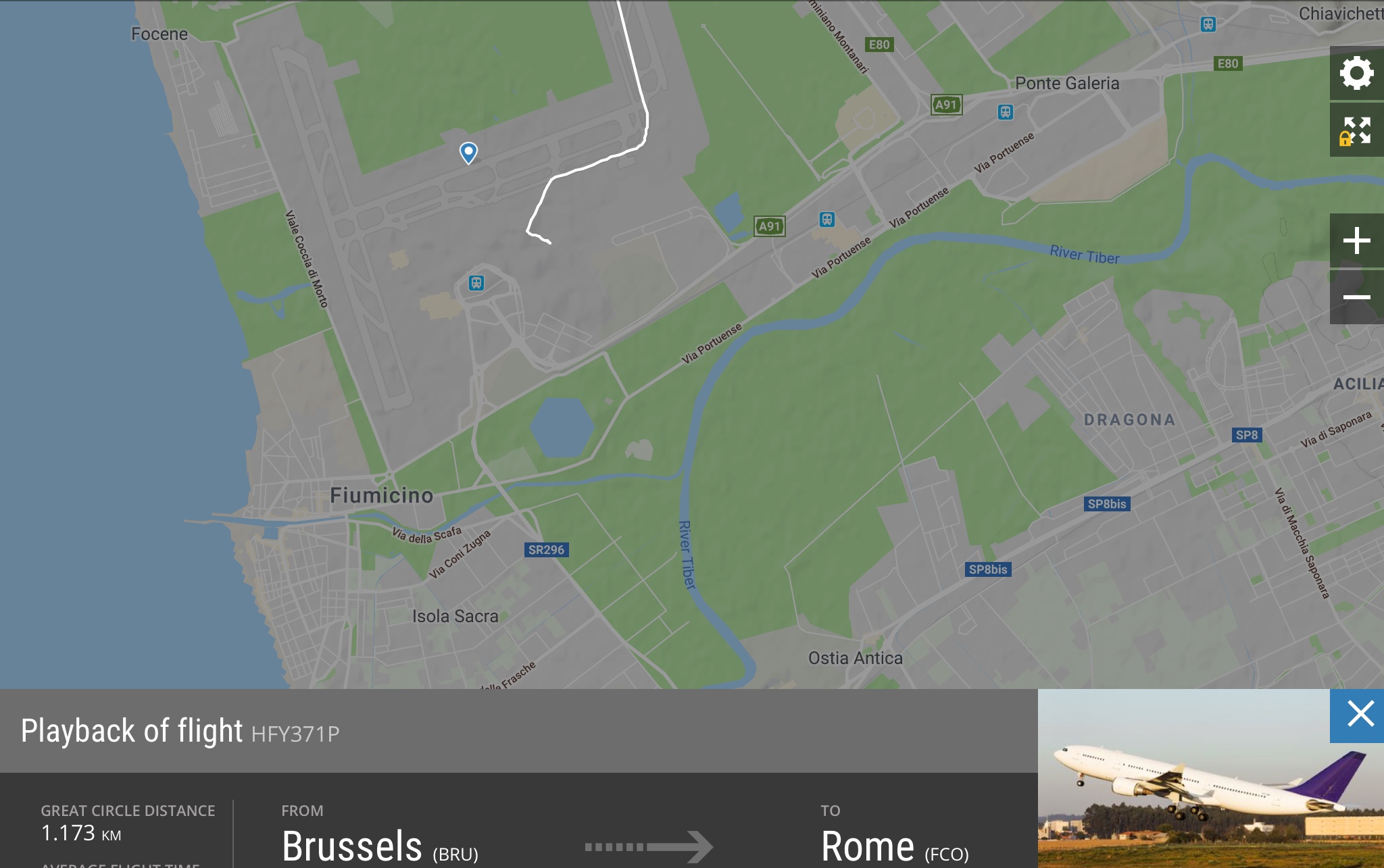
Task: Click the white flight path line
Action: point(587,165)
